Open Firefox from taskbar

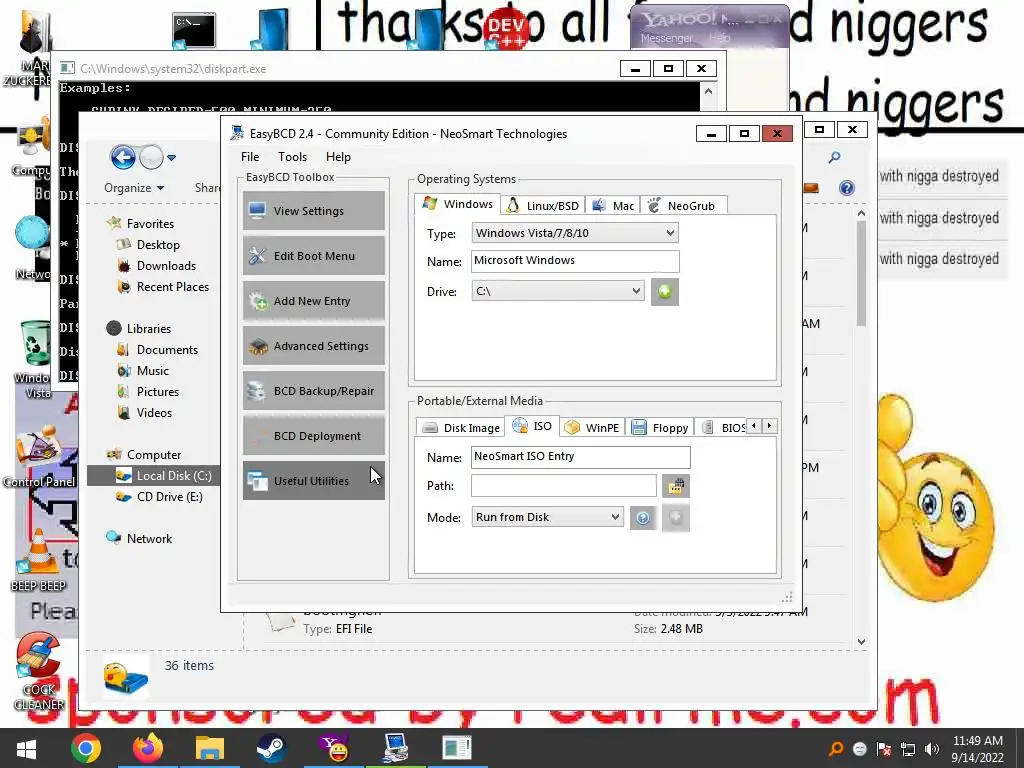[148, 748]
